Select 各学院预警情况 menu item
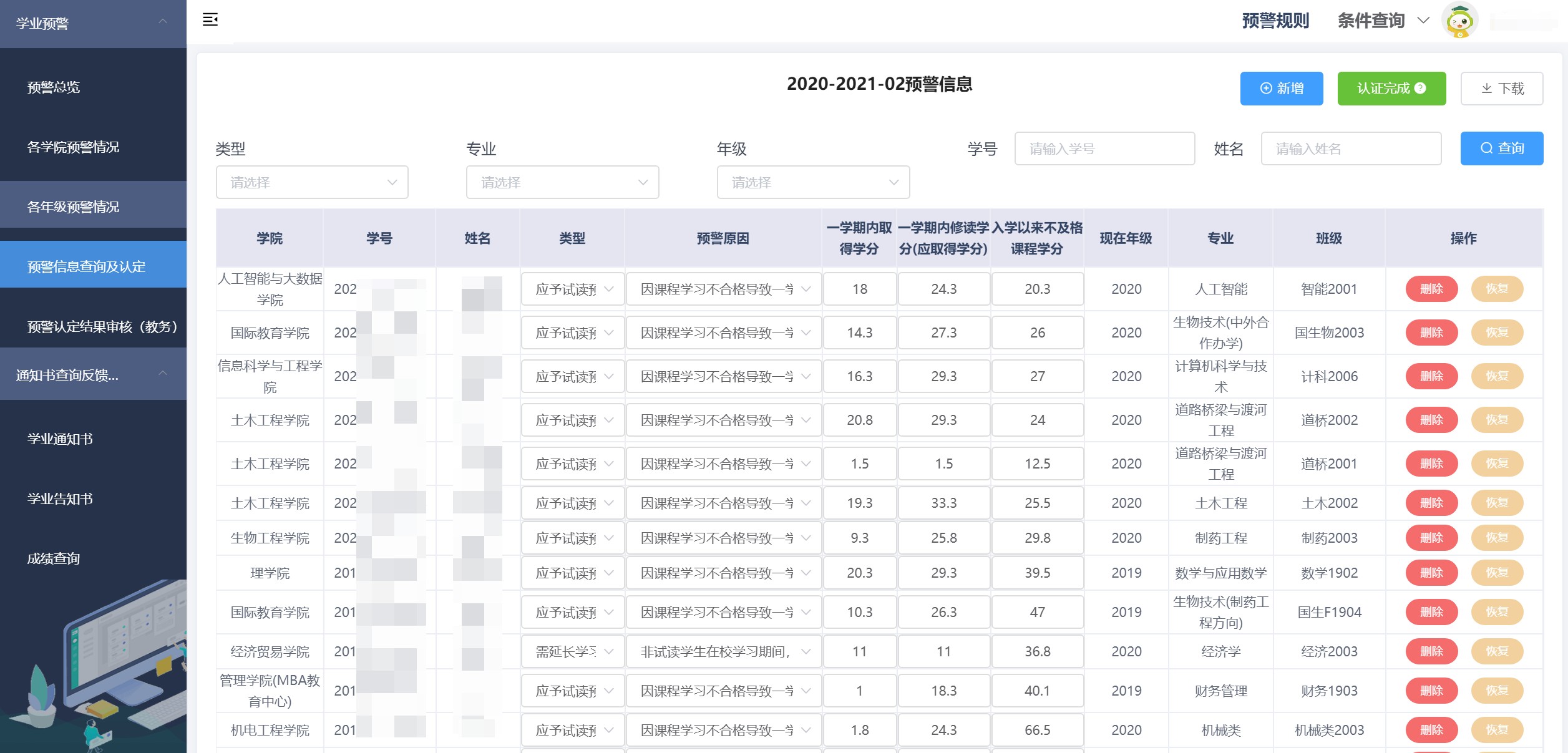The width and height of the screenshot is (1568, 753). (73, 147)
